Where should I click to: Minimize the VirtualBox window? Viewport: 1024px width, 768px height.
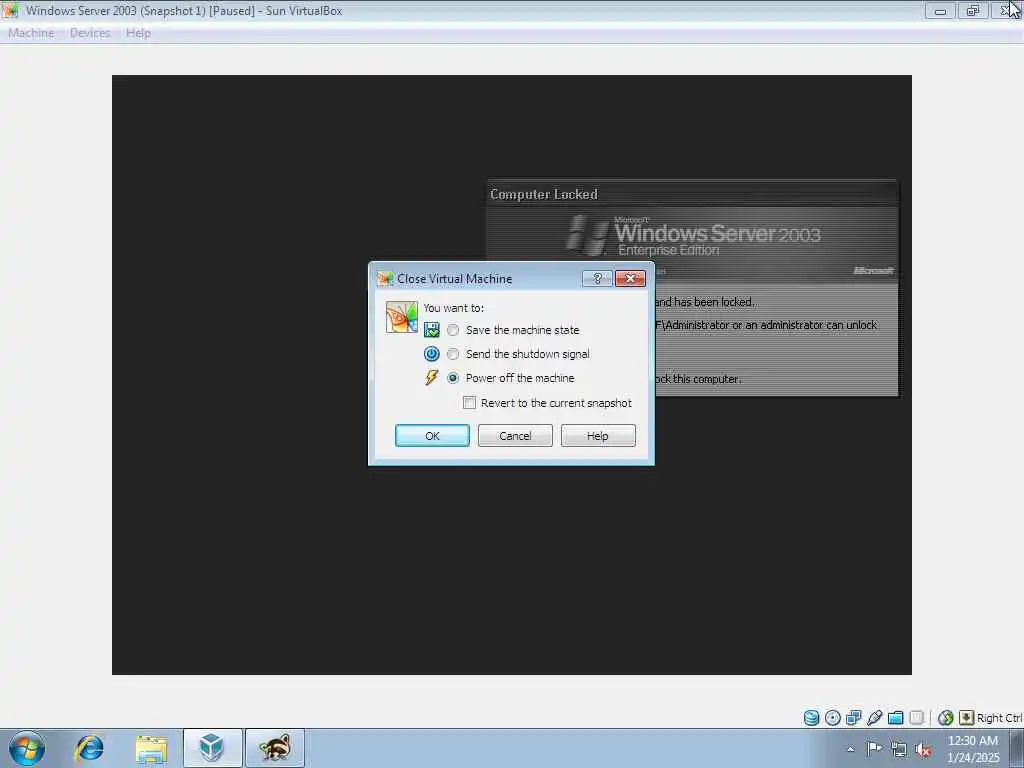940,10
